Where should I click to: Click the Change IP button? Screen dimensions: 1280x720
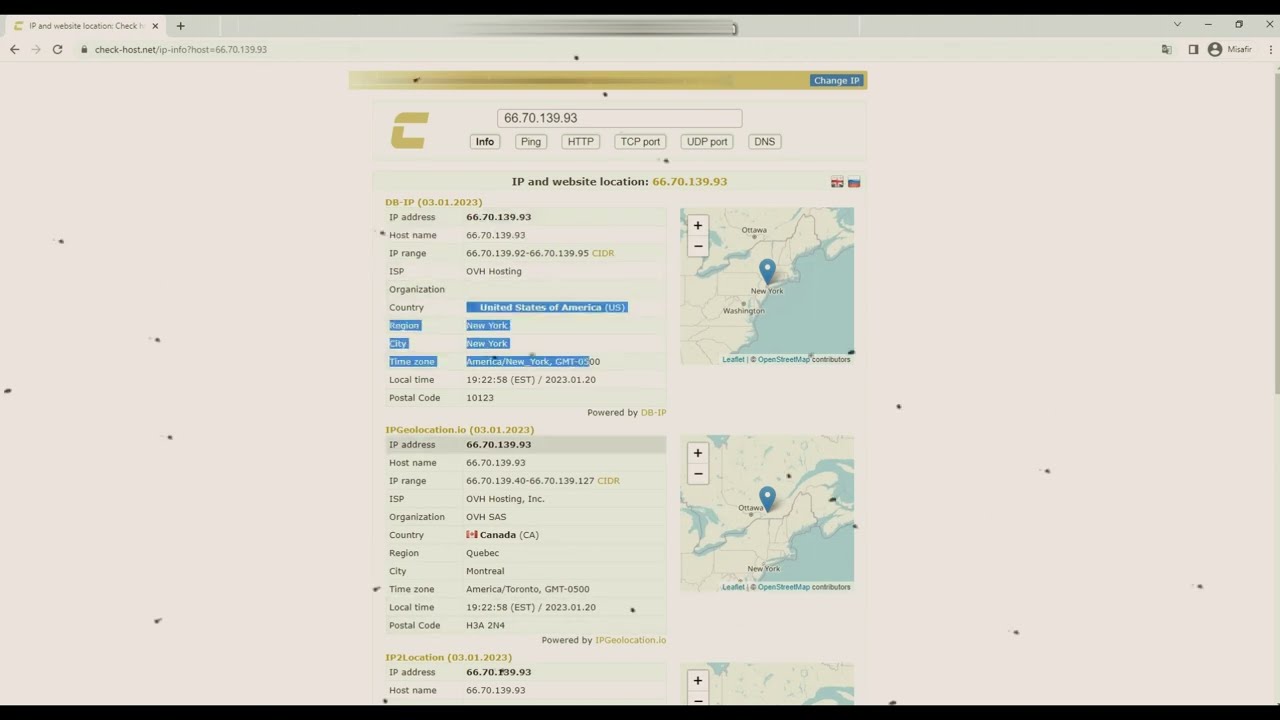(836, 81)
